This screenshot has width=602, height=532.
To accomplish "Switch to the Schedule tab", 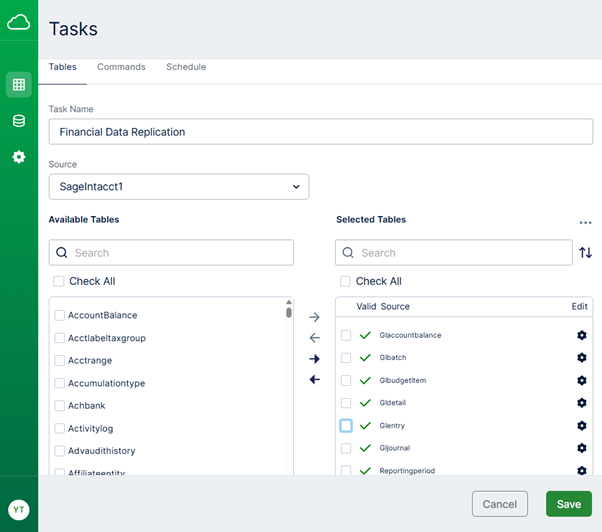I will coord(186,67).
